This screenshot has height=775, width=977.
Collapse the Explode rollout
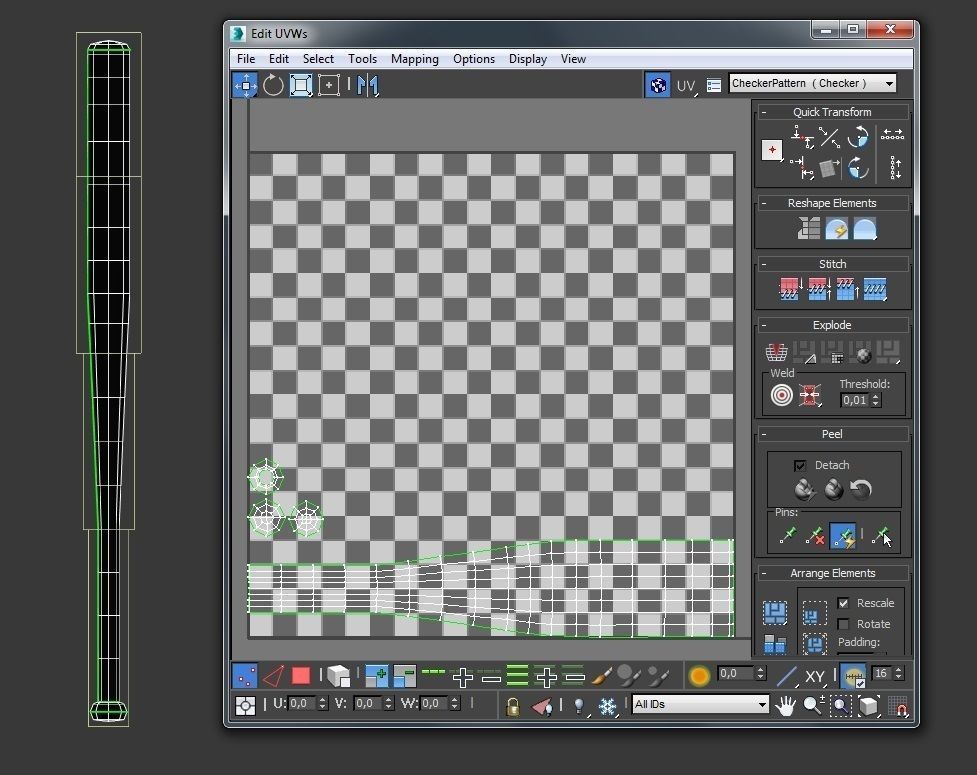(764, 325)
